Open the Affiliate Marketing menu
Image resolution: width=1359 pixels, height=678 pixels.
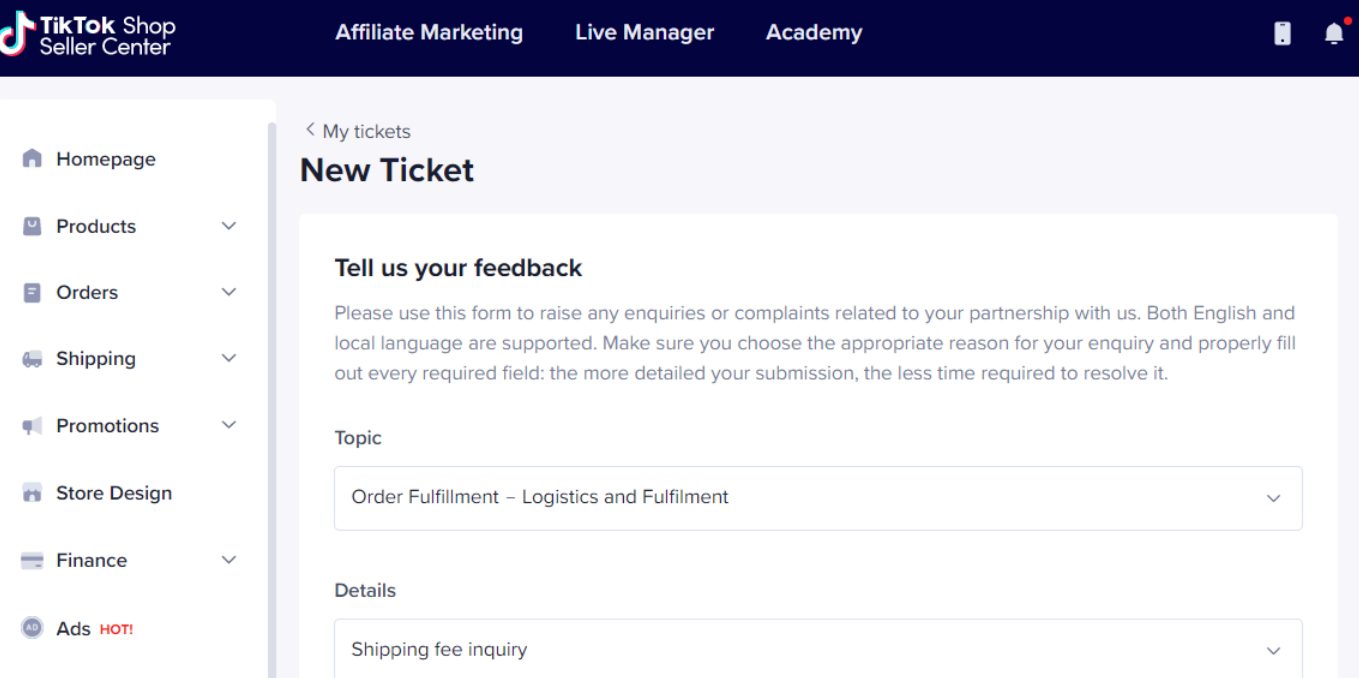coord(429,33)
